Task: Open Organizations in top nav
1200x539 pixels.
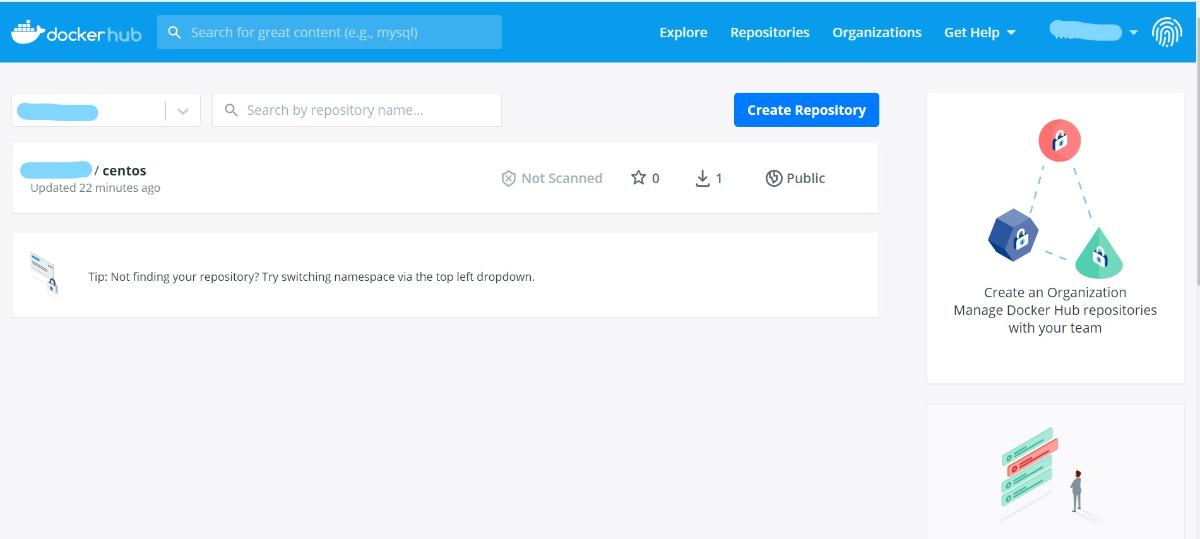Action: coord(877,32)
